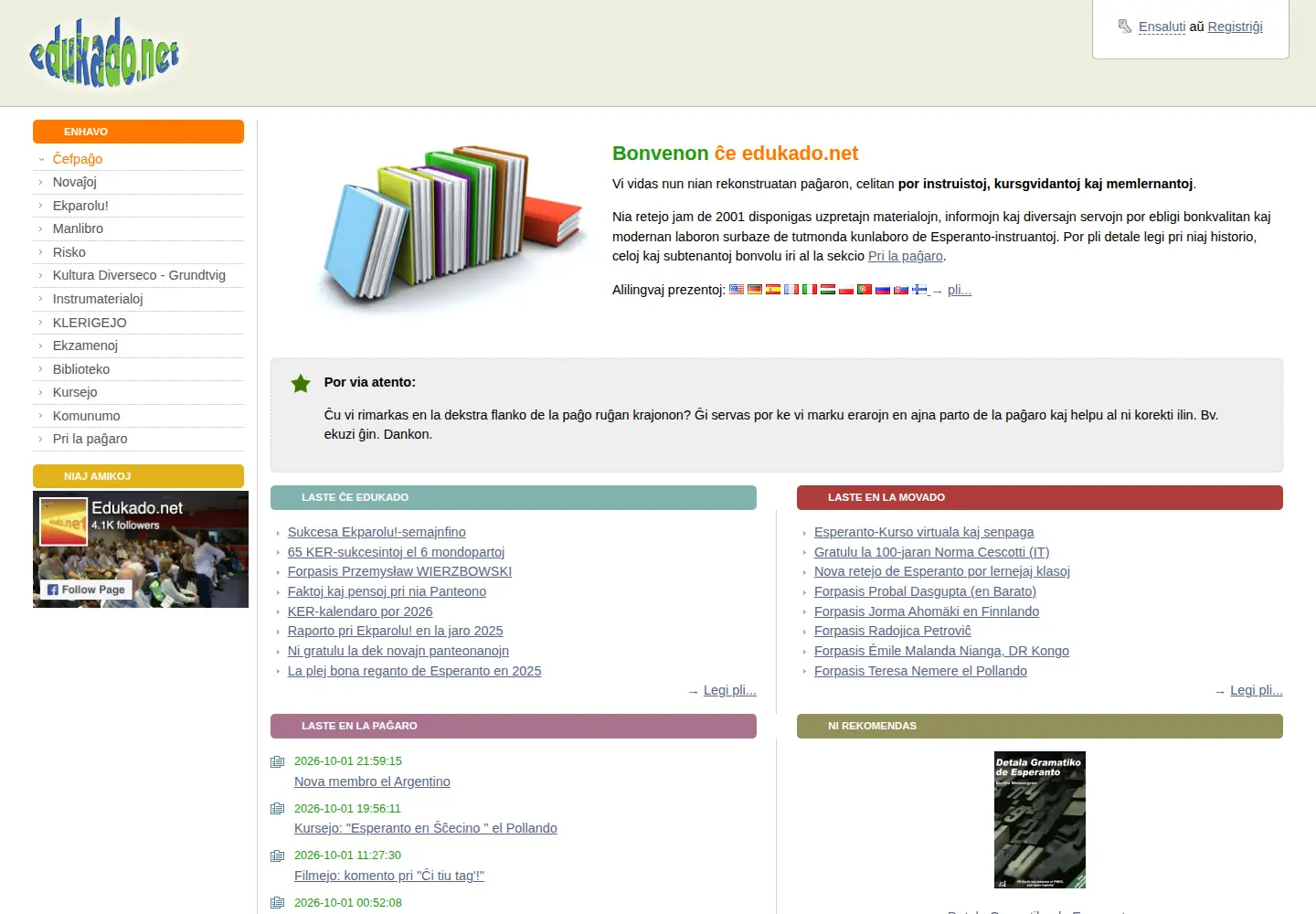Open Raporto pri Ekparolu! en la jaro 2025
Screen dimensions: 1316x914
[396, 631]
